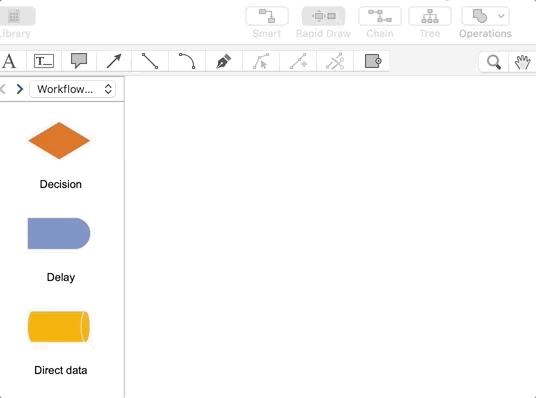Select the Callout speech bubble tool
The image size is (536, 398).
tap(79, 62)
